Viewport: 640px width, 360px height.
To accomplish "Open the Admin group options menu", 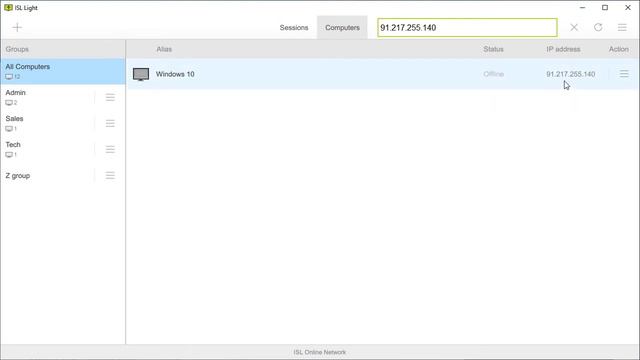I will (x=110, y=97).
